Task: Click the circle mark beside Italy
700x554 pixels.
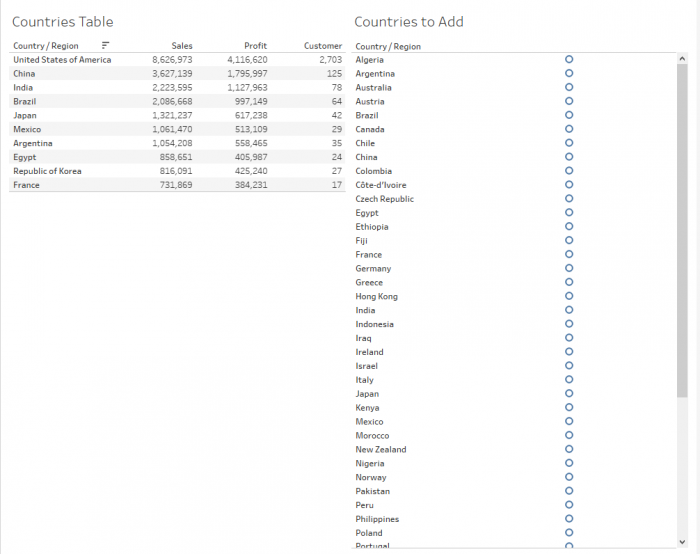Action: point(569,380)
